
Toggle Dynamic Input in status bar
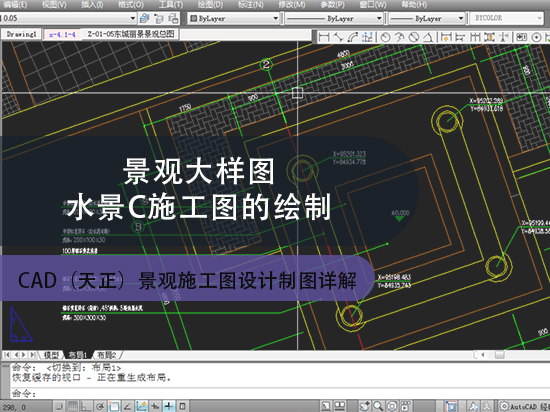(155, 406)
